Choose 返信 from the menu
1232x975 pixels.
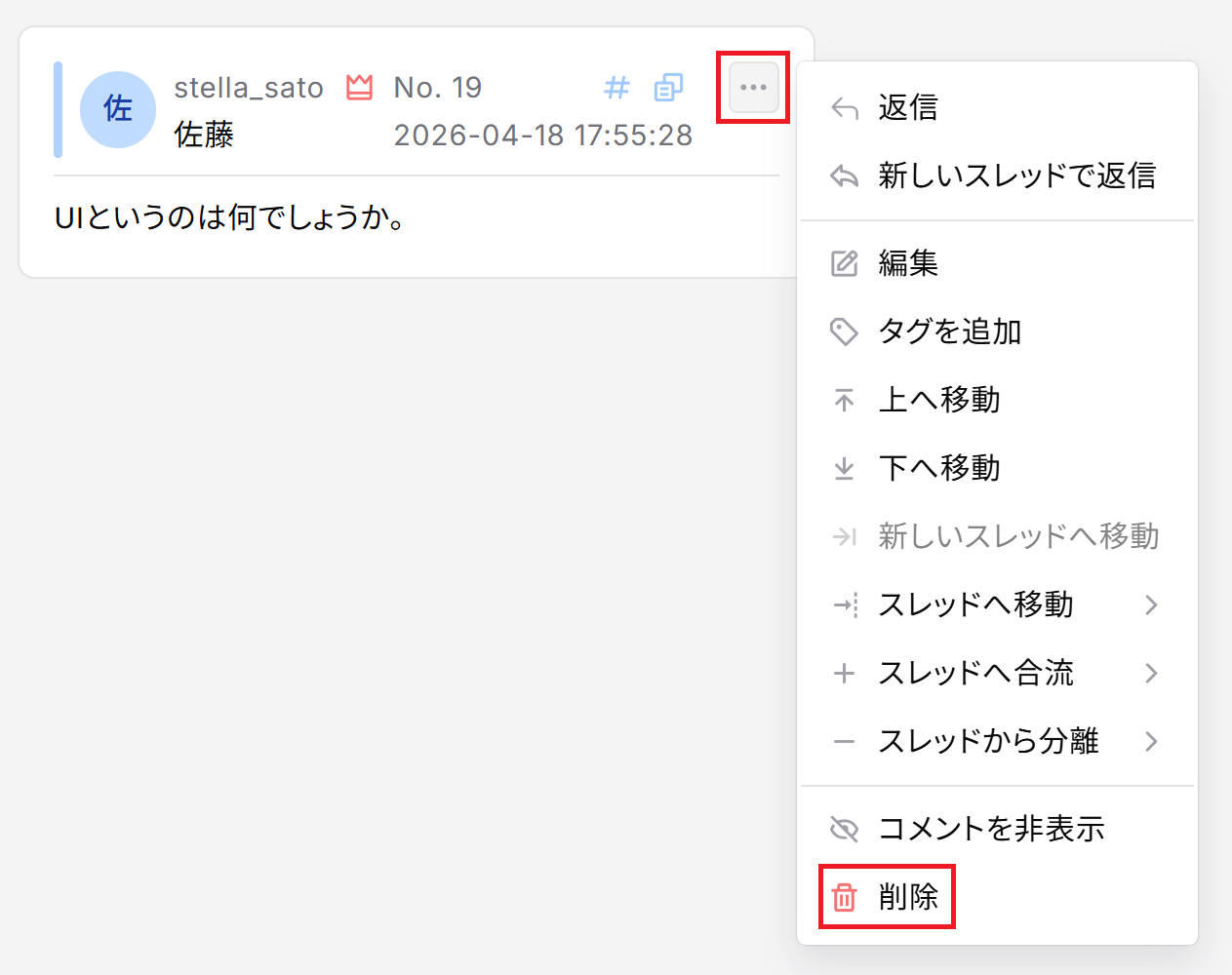tap(997, 107)
